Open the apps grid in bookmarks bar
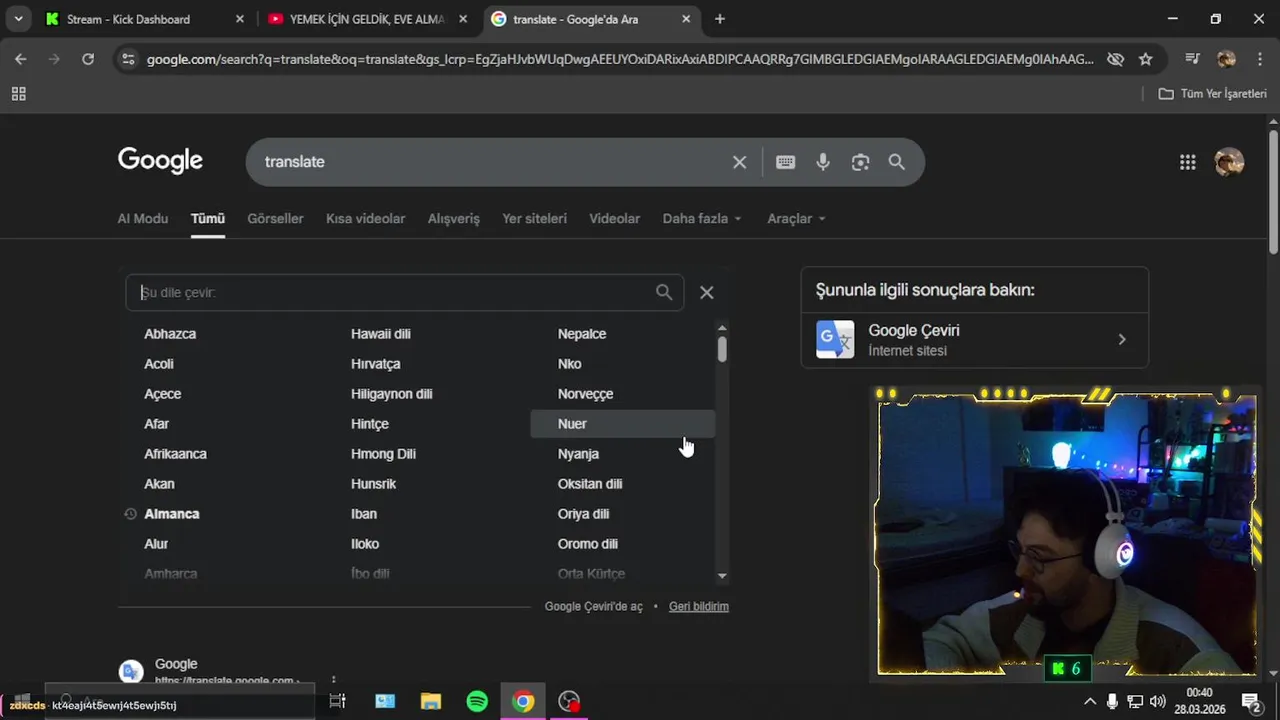 tap(18, 94)
